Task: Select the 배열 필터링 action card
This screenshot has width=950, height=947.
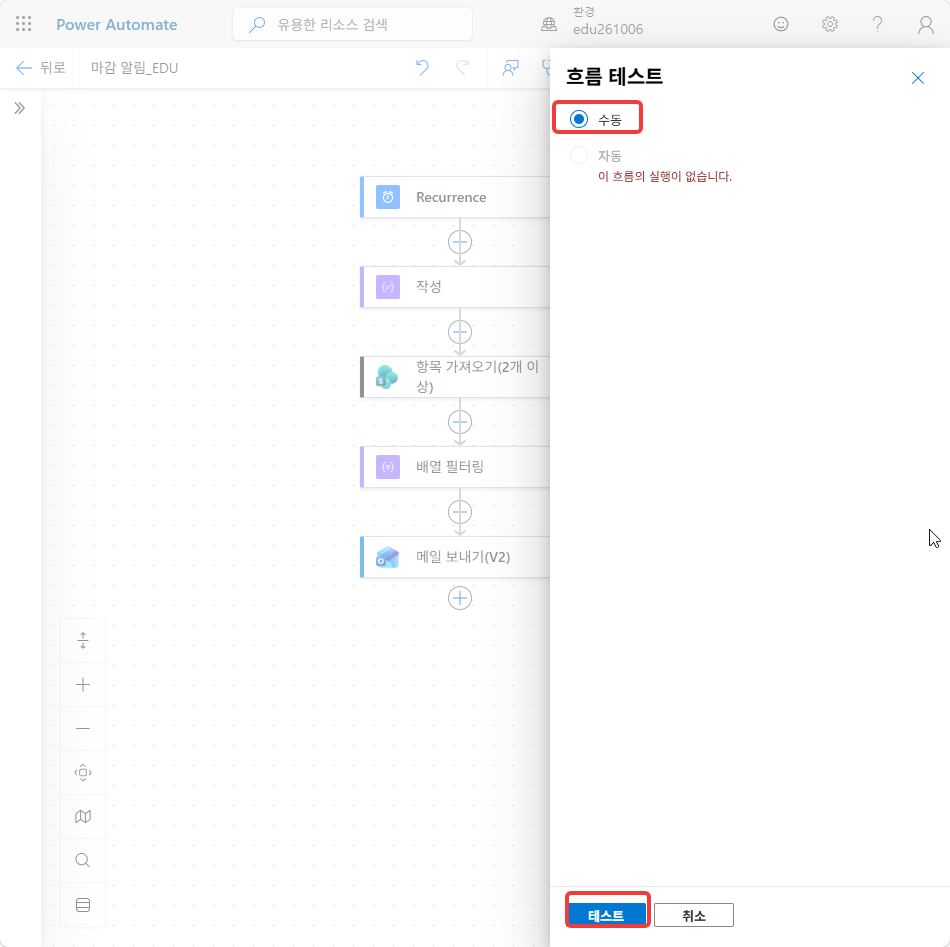Action: coord(455,467)
